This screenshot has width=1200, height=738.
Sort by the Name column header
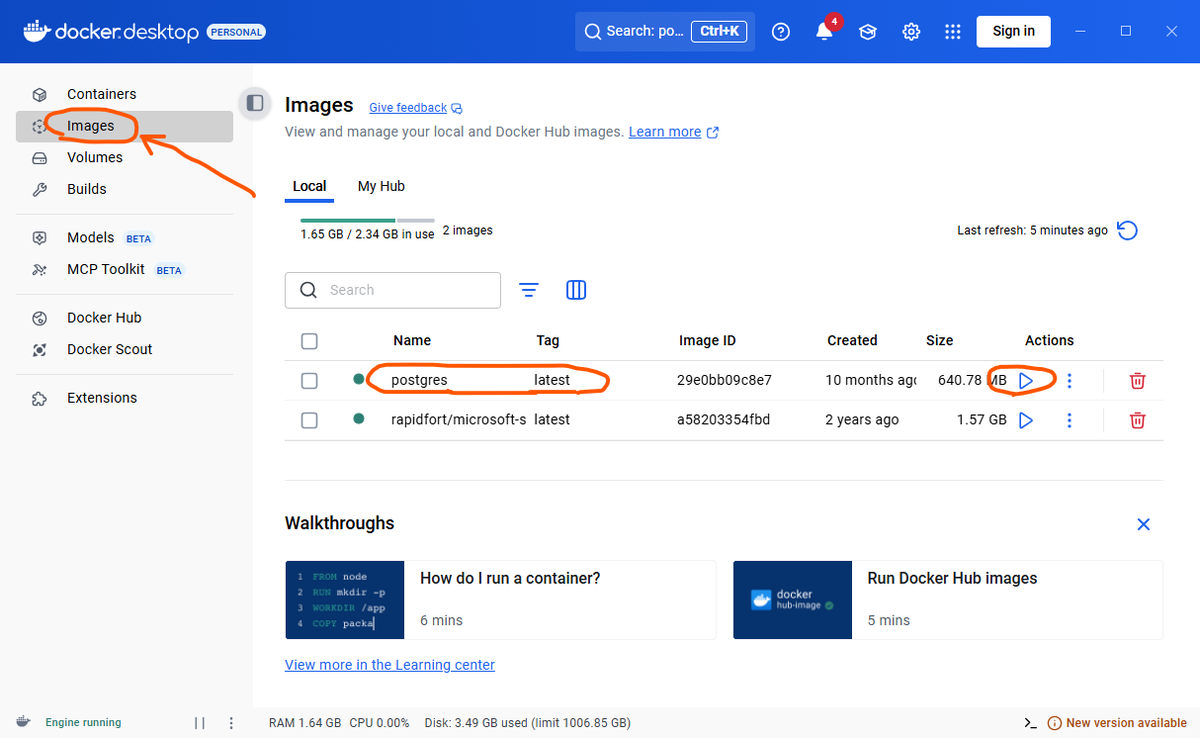412,341
